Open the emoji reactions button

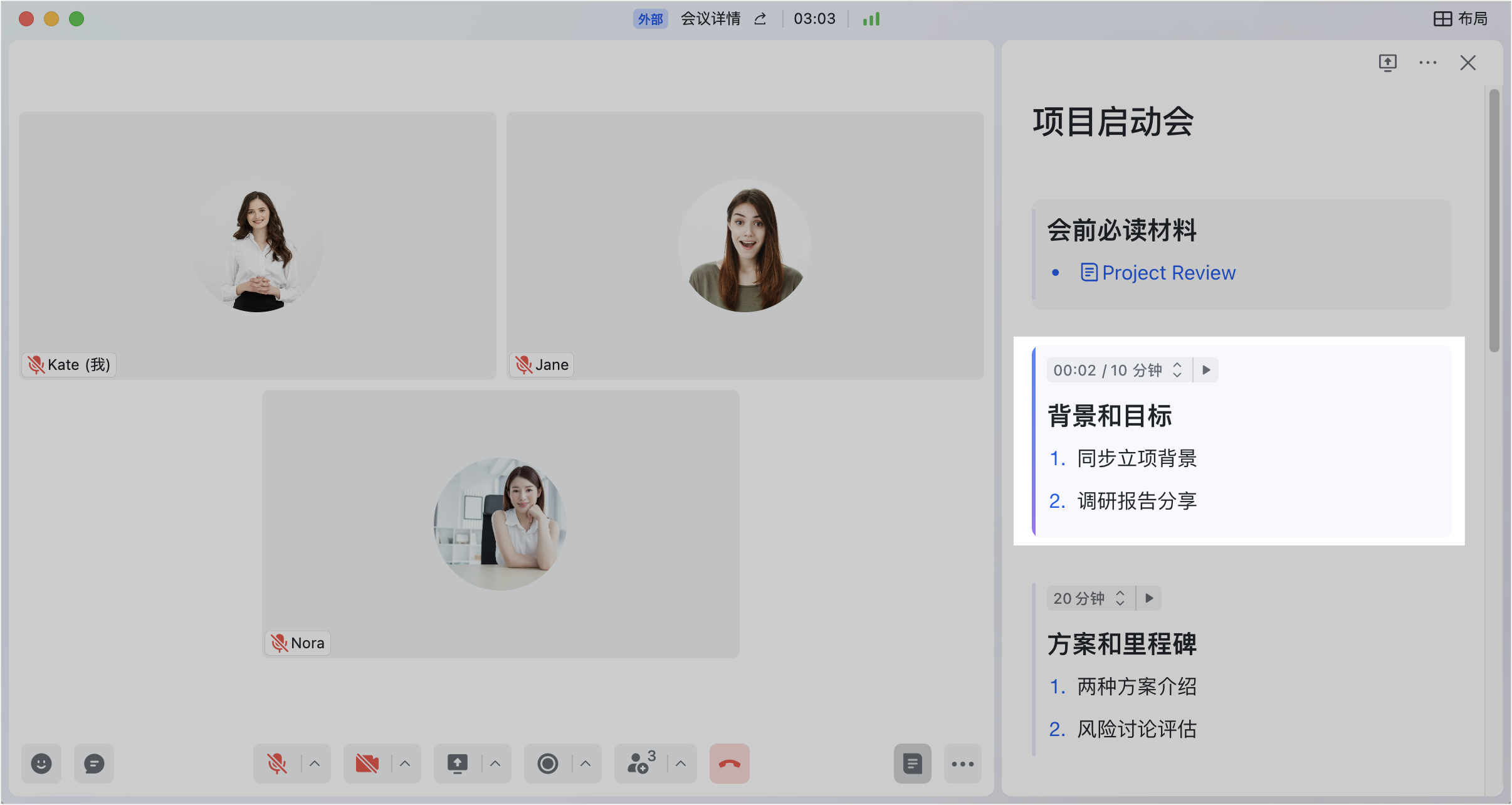(x=41, y=764)
